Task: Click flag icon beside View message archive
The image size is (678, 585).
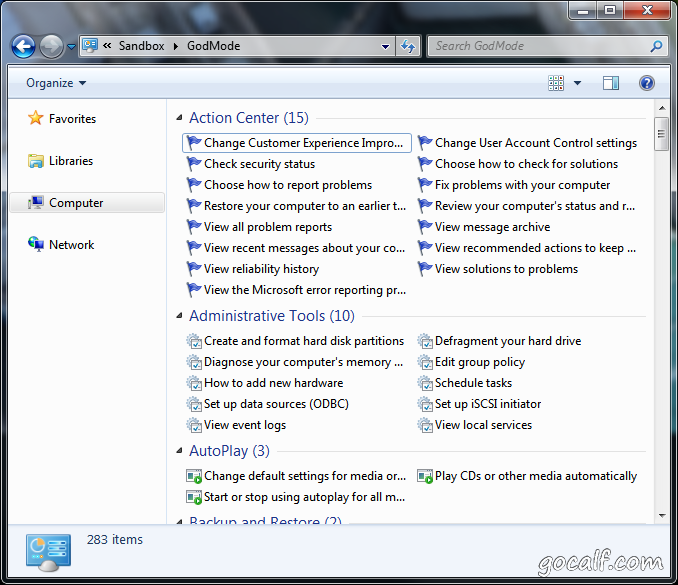Action: [425, 227]
